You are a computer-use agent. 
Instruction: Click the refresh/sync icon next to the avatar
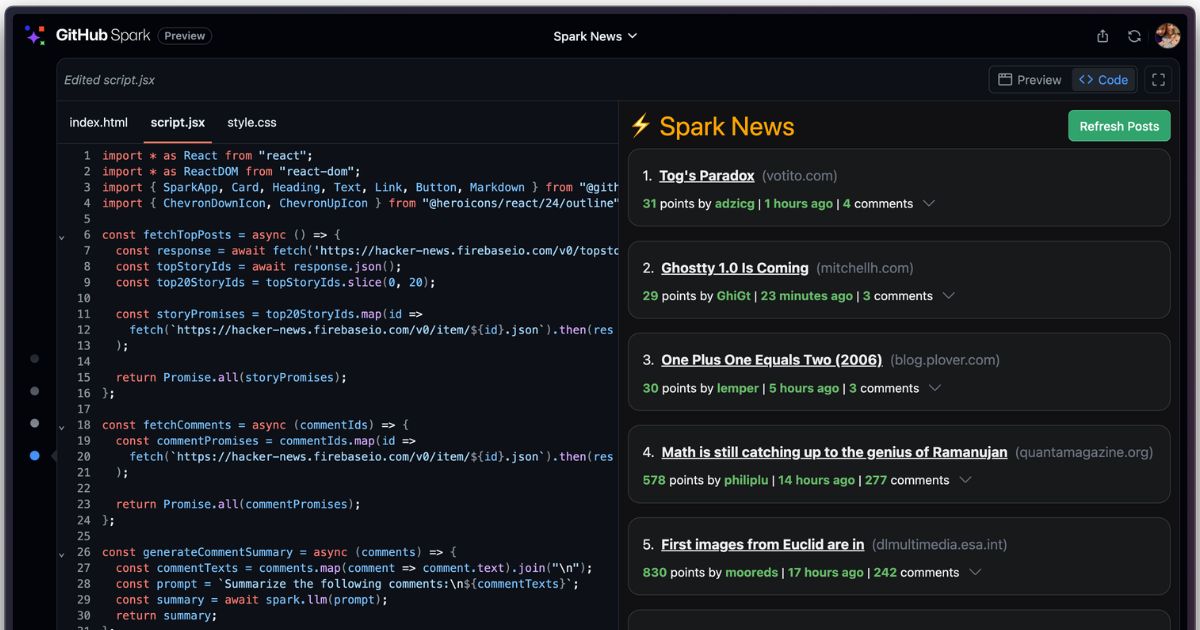(x=1133, y=35)
